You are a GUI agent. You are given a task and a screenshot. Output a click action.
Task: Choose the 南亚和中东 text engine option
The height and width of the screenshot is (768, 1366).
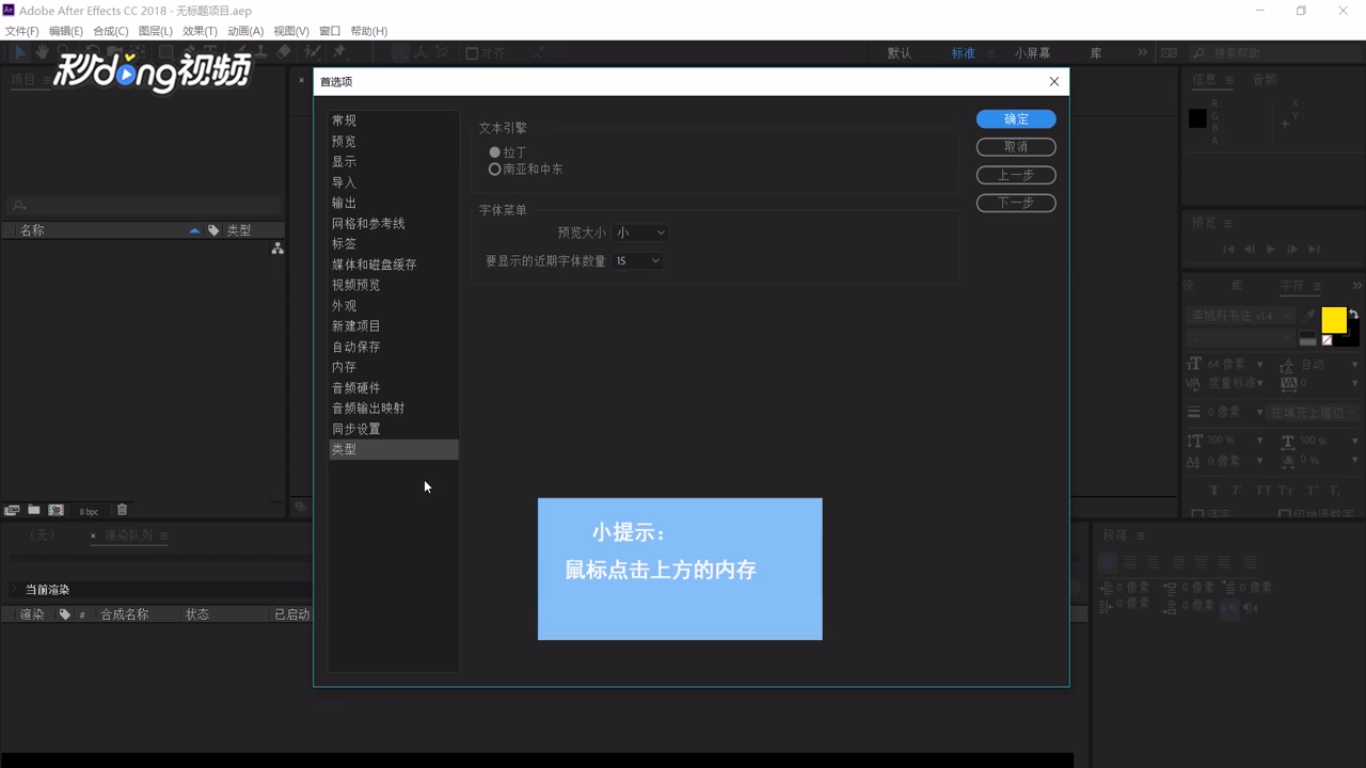point(494,169)
